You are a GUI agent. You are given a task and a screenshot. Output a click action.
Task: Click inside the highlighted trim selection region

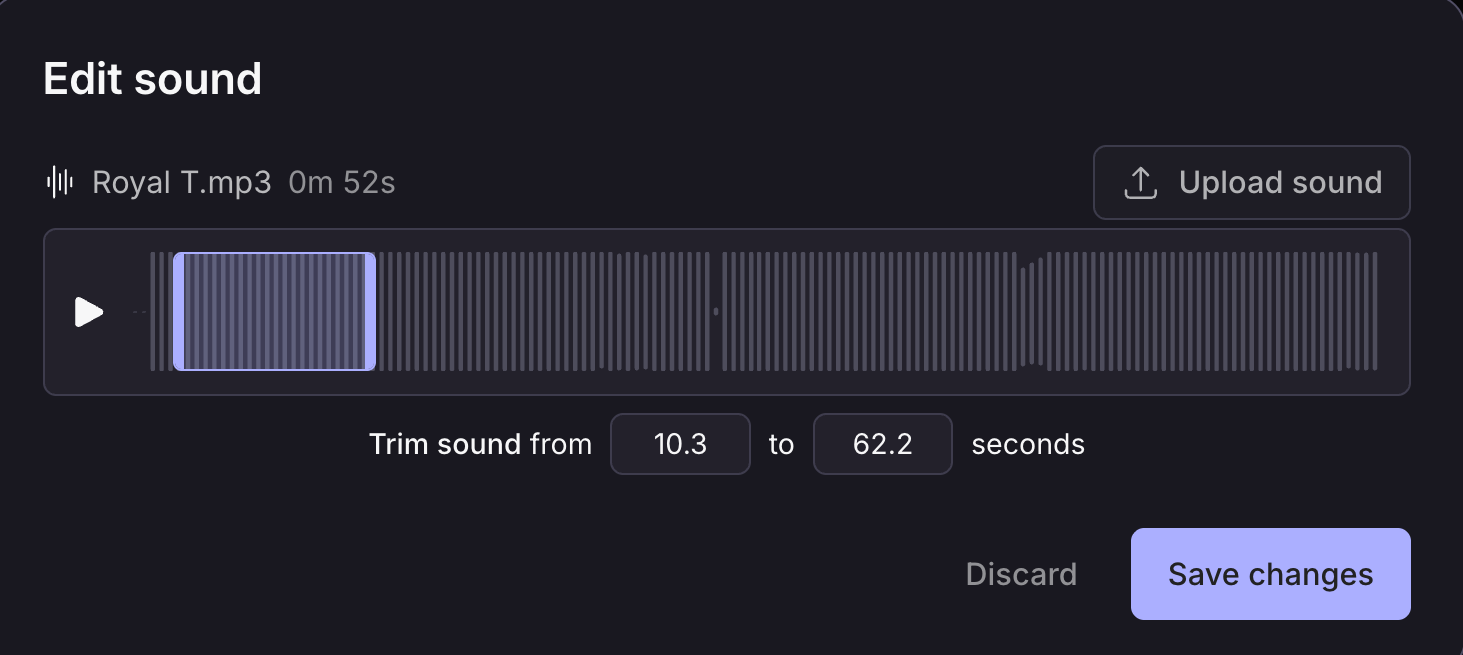coord(275,312)
